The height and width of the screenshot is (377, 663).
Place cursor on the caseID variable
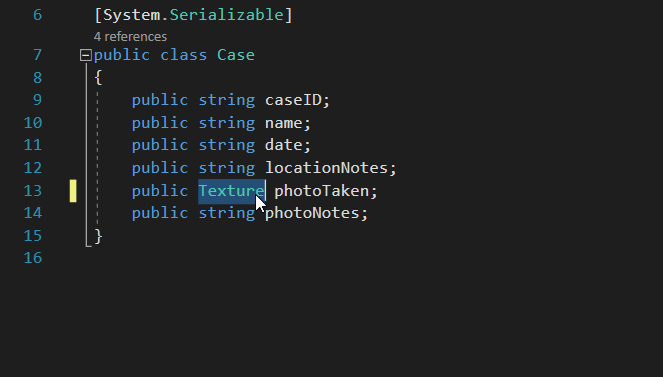coord(293,101)
